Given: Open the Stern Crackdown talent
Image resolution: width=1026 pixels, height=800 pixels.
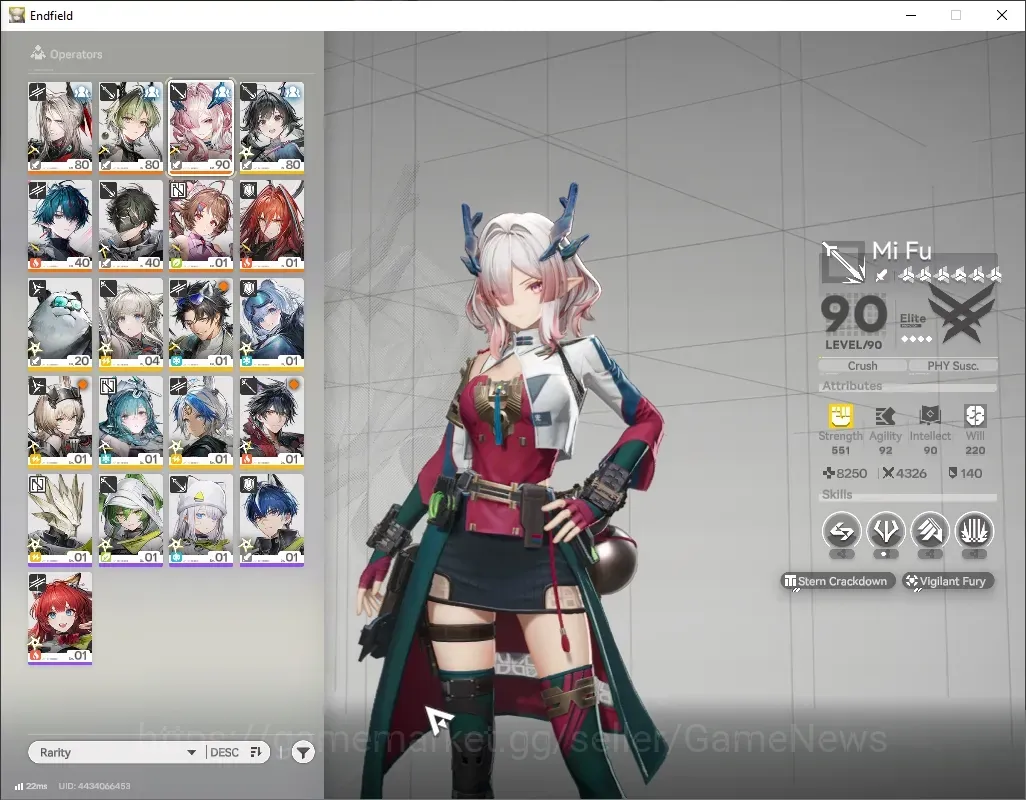Looking at the screenshot, I should click(837, 581).
